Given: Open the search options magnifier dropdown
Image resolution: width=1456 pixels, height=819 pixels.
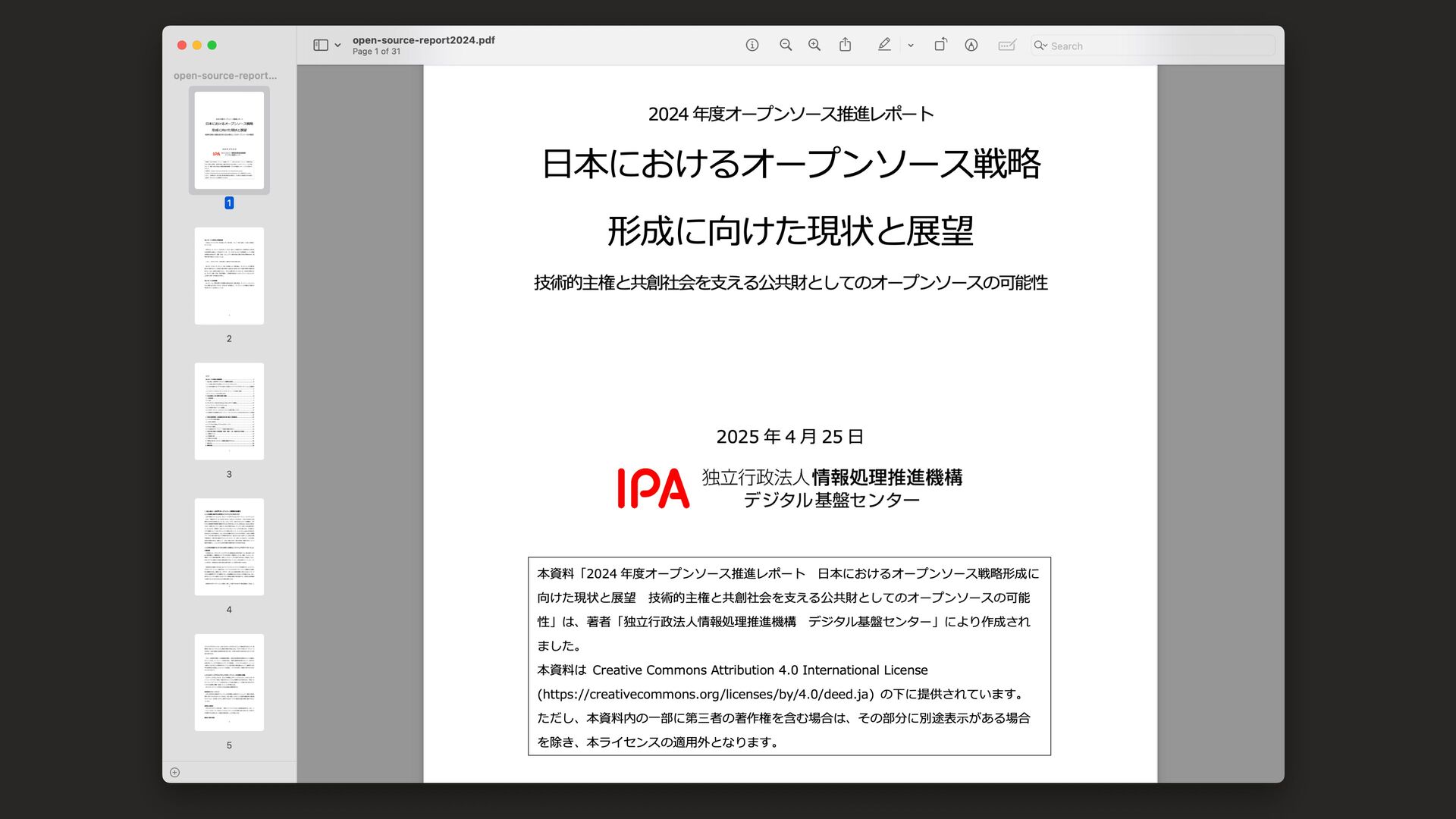Looking at the screenshot, I should [x=1040, y=45].
